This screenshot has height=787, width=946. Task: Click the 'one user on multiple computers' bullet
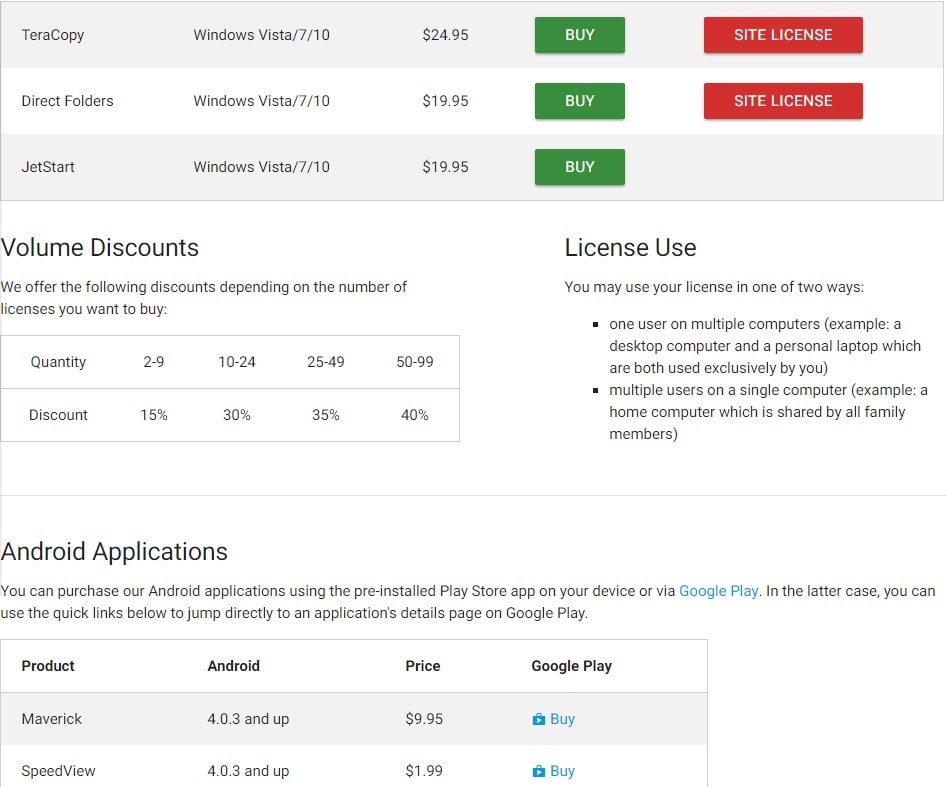click(764, 346)
